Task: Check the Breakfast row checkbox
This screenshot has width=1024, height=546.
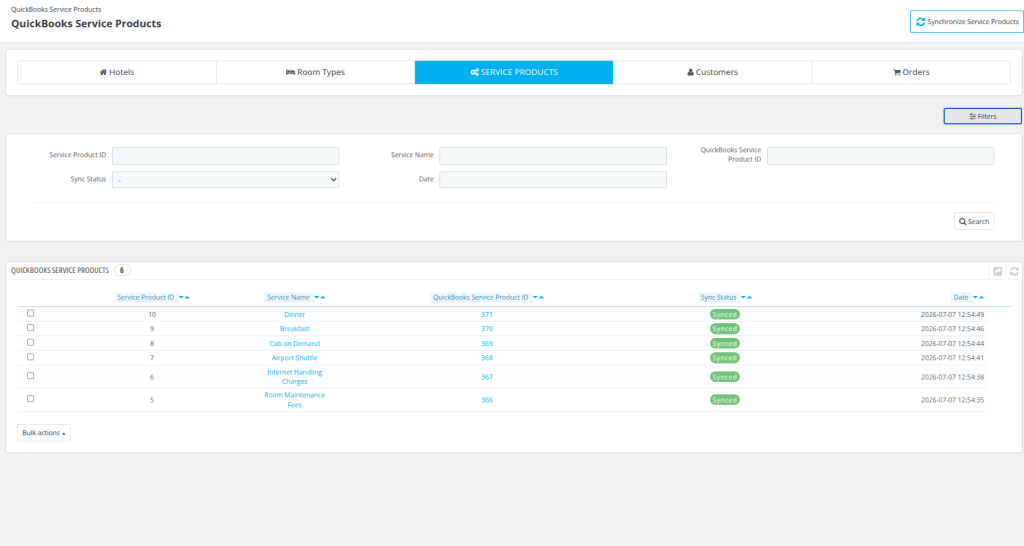Action: (x=31, y=328)
